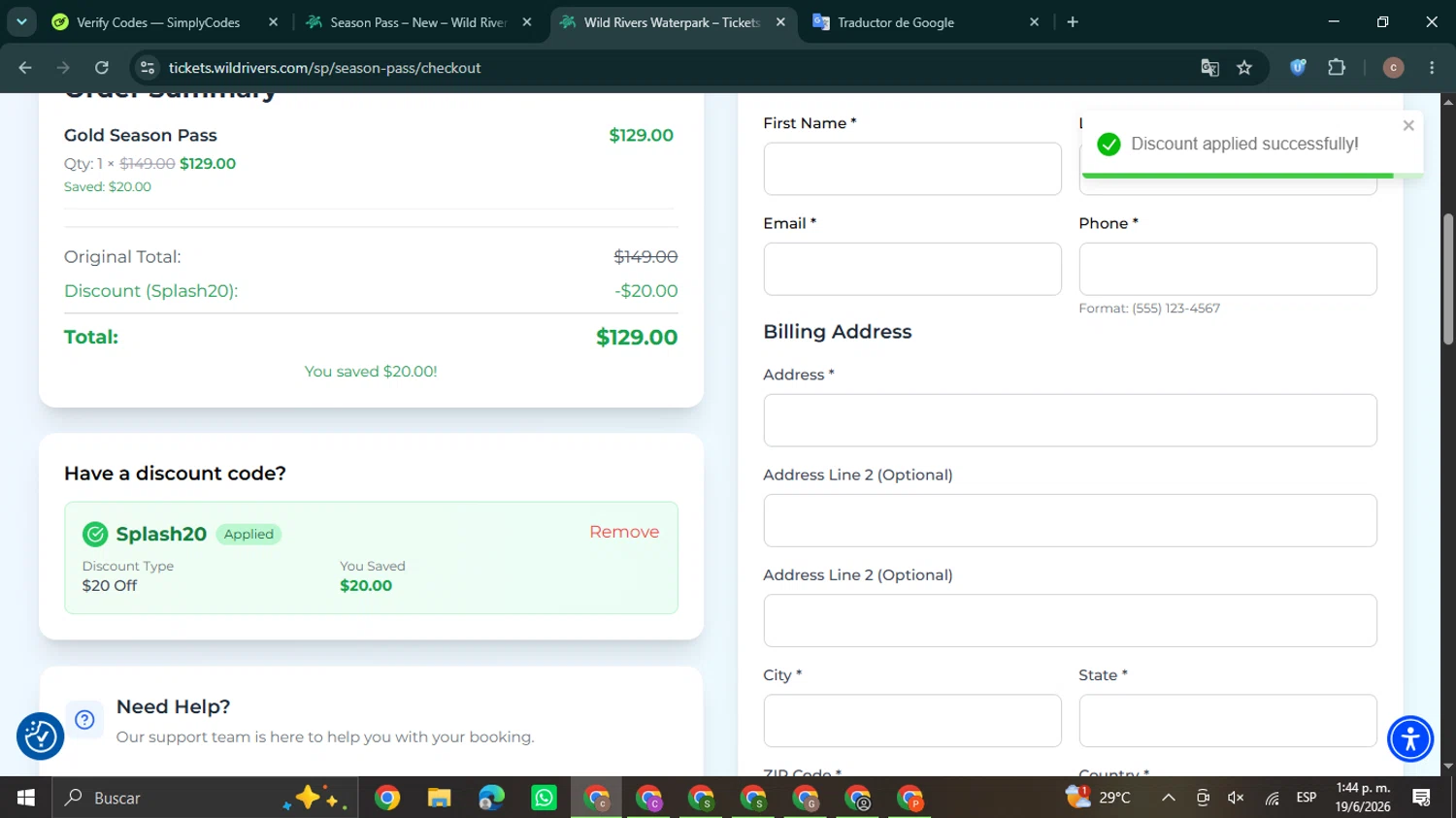Switch to the Traductor de Google tab
This screenshot has height=818, width=1456.
click(x=926, y=22)
